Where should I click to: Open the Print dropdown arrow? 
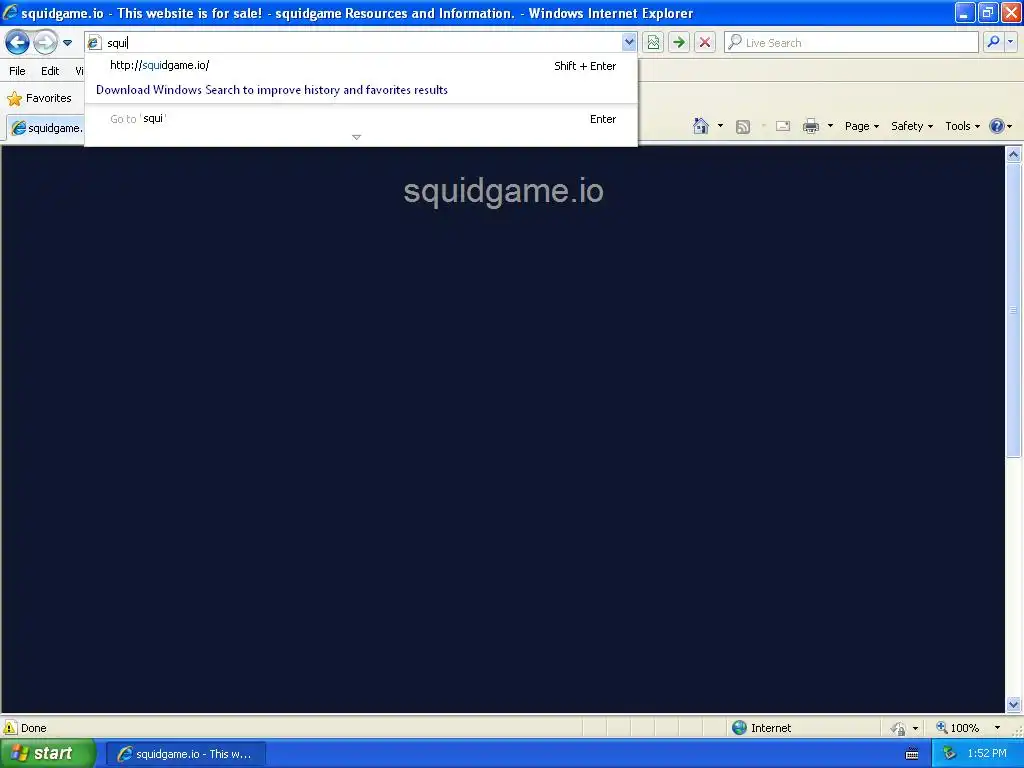pos(830,126)
